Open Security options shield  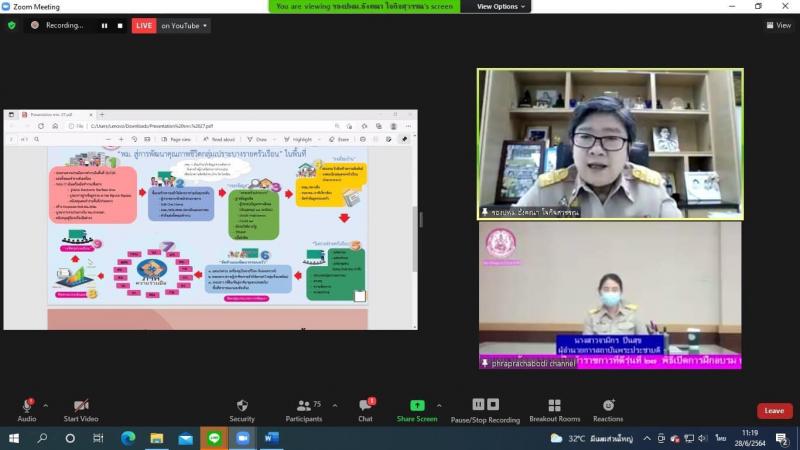(x=242, y=411)
